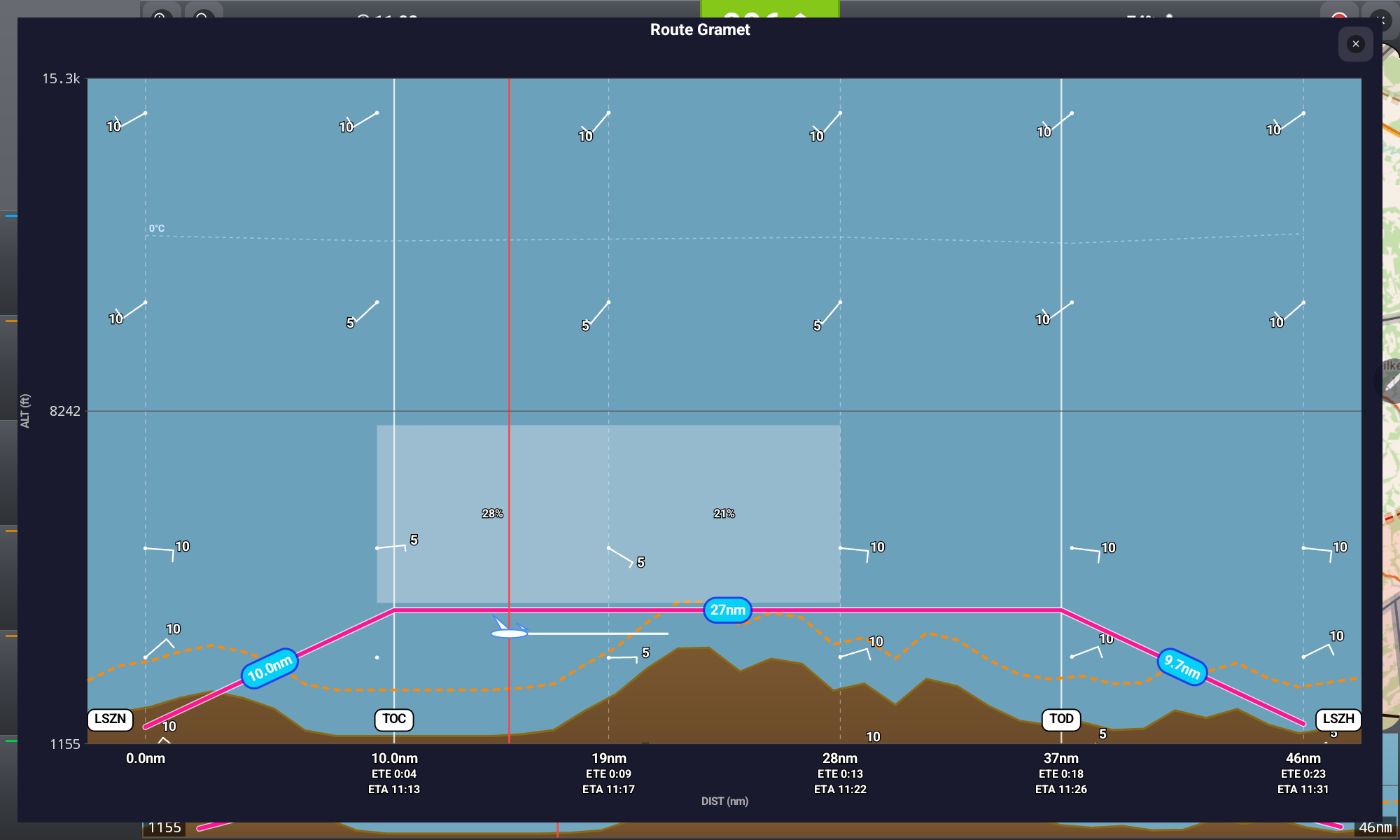Select the TOC waypoint label
The width and height of the screenshot is (1400, 840).
[x=394, y=719]
